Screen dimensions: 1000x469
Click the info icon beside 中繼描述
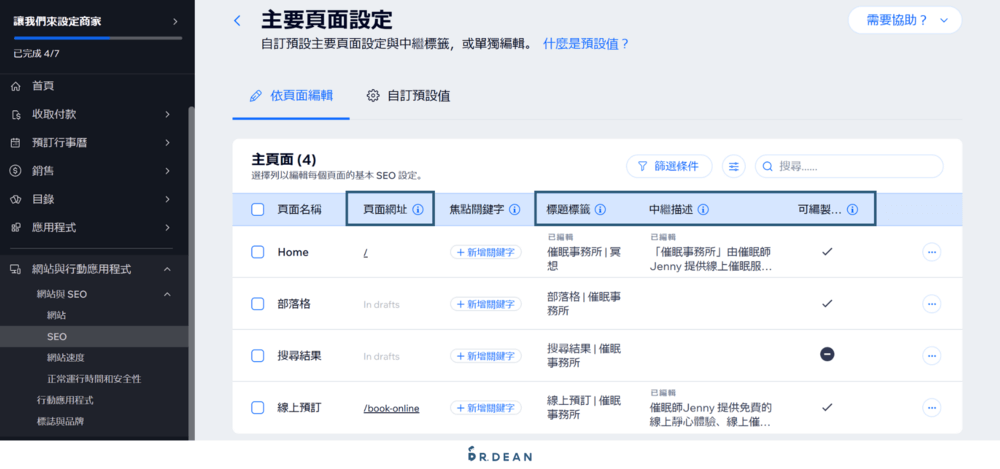703,209
